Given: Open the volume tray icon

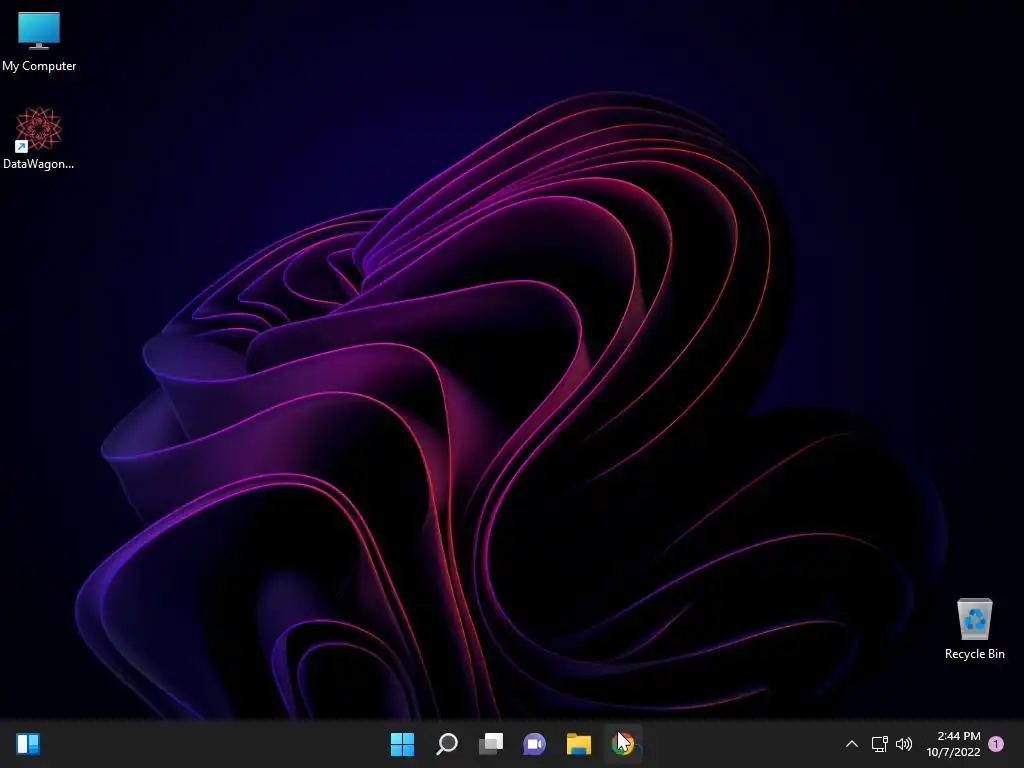Looking at the screenshot, I should tap(904, 744).
